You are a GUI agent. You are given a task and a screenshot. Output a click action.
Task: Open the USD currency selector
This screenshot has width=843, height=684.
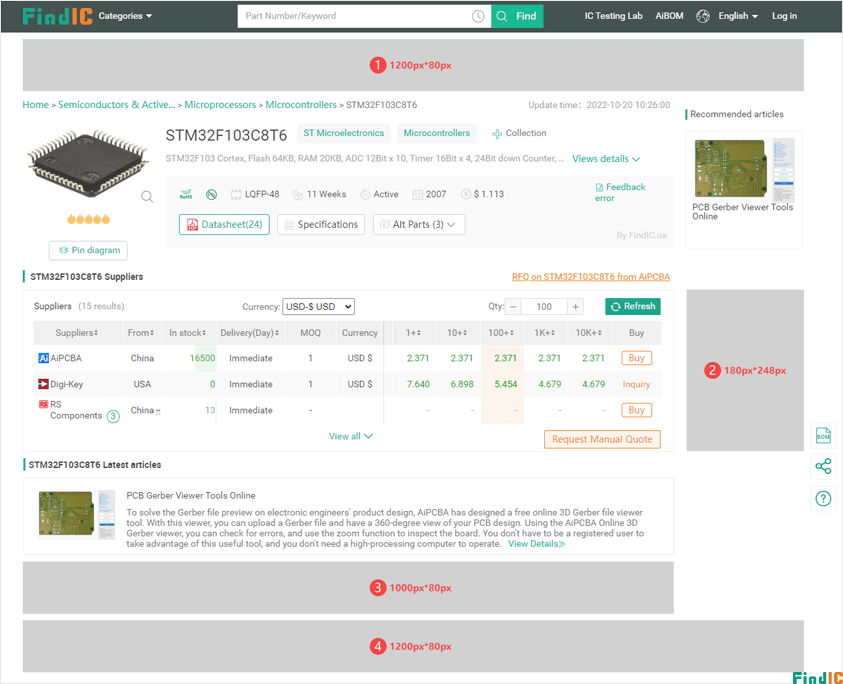[x=318, y=307]
